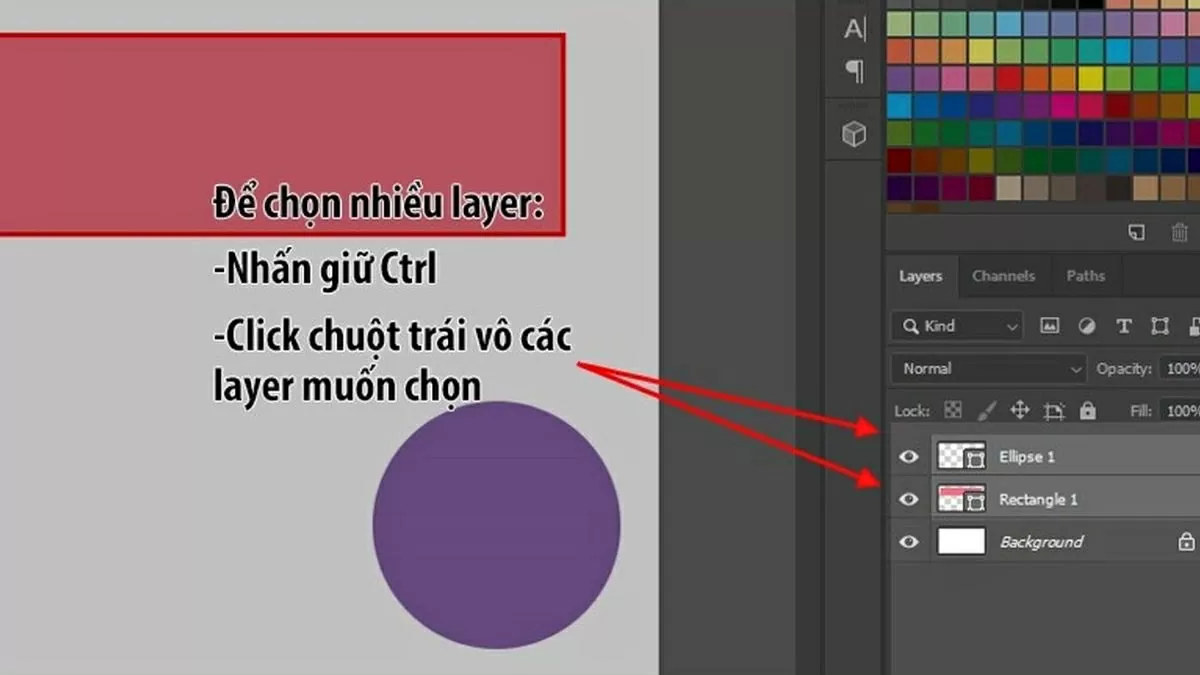Enable the type layers filter icon
The height and width of the screenshot is (675, 1200).
coord(1123,326)
